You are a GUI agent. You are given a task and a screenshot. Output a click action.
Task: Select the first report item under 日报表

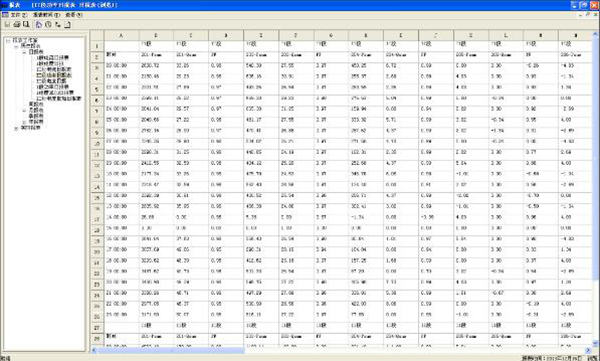(52, 57)
